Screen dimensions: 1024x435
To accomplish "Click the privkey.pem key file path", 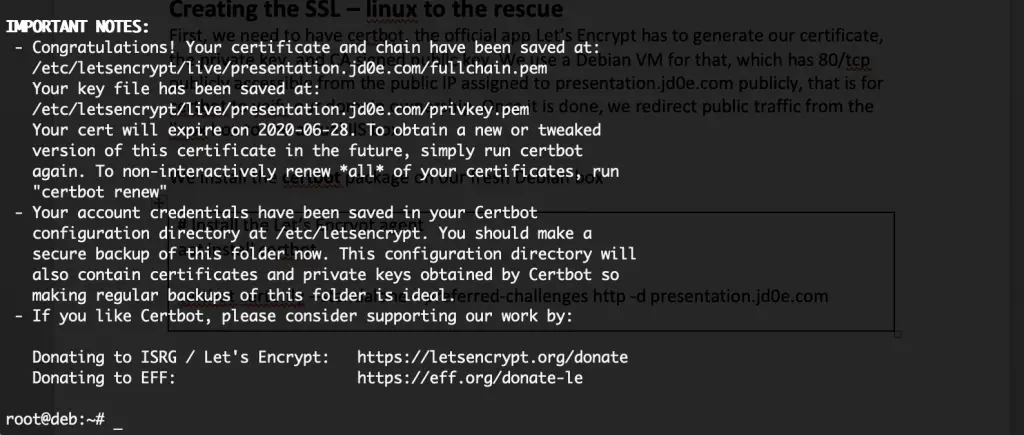I will 281,109.
